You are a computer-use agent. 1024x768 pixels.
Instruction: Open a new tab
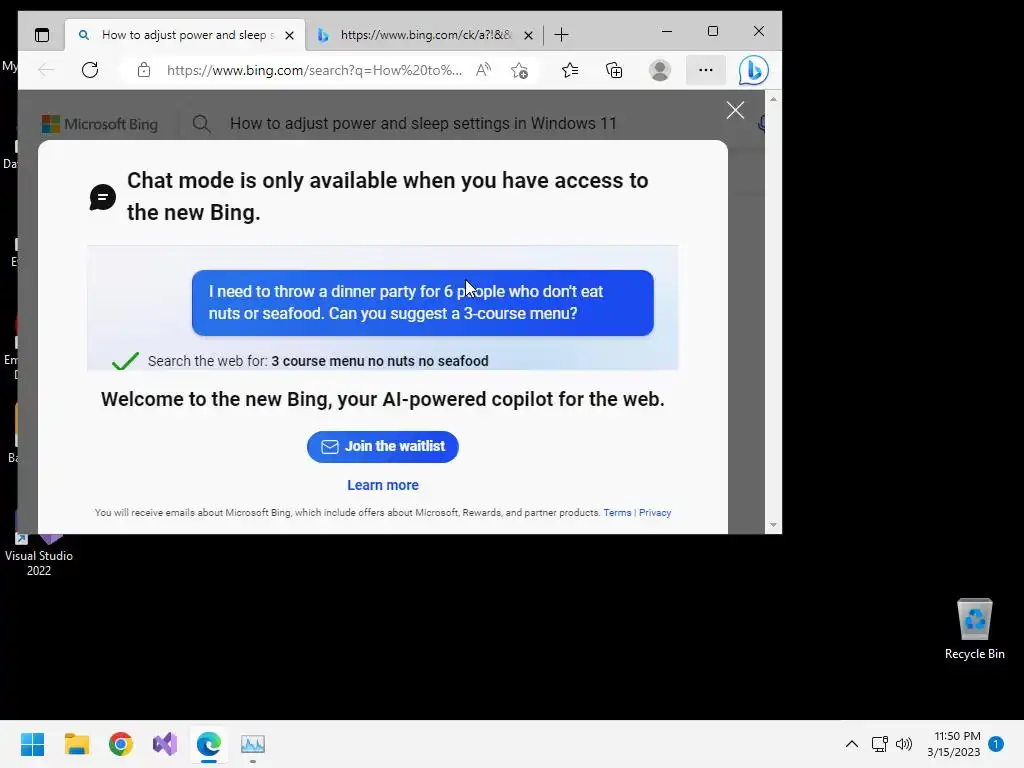click(561, 35)
